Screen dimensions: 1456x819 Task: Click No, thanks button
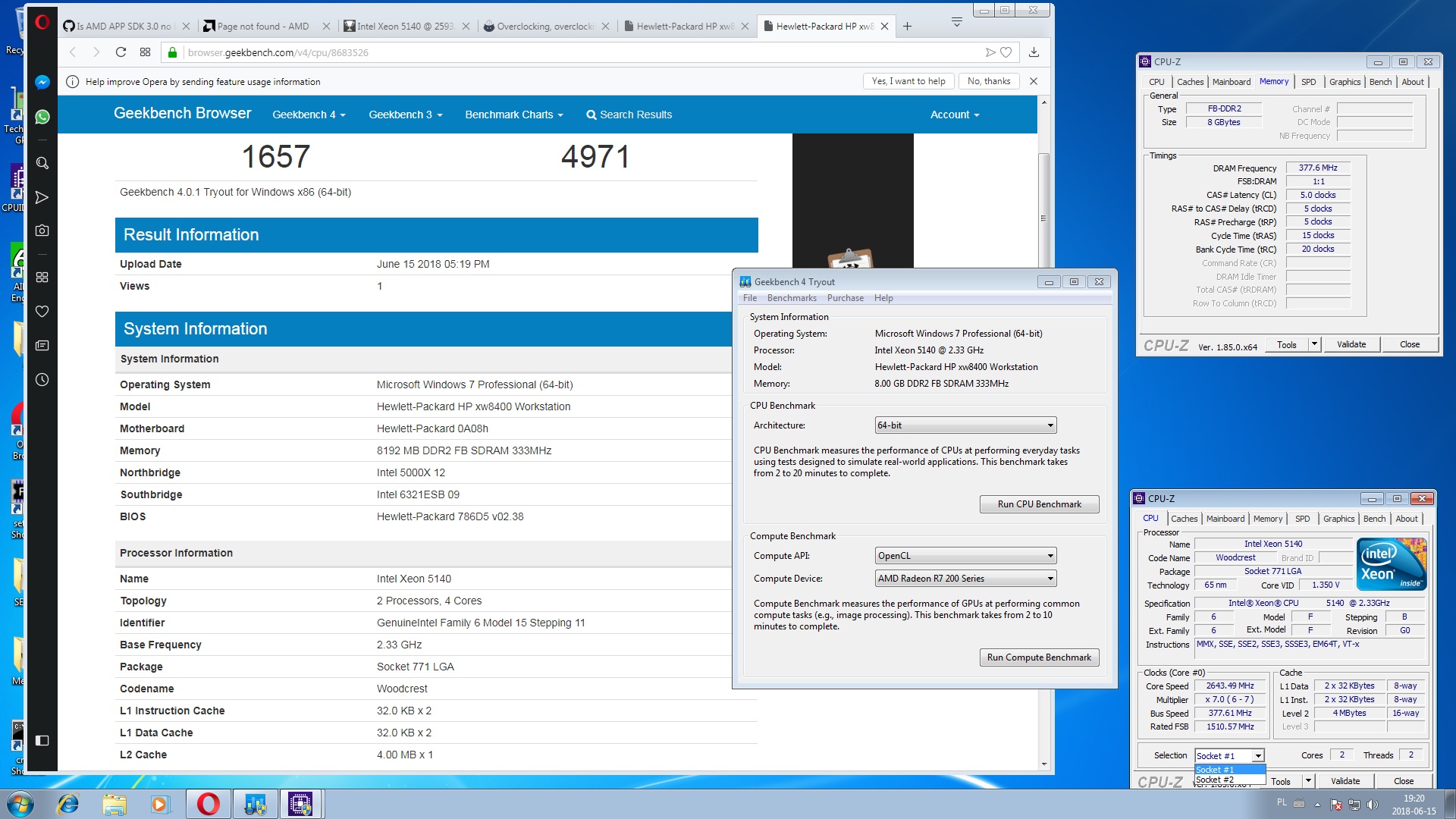pyautogui.click(x=989, y=81)
